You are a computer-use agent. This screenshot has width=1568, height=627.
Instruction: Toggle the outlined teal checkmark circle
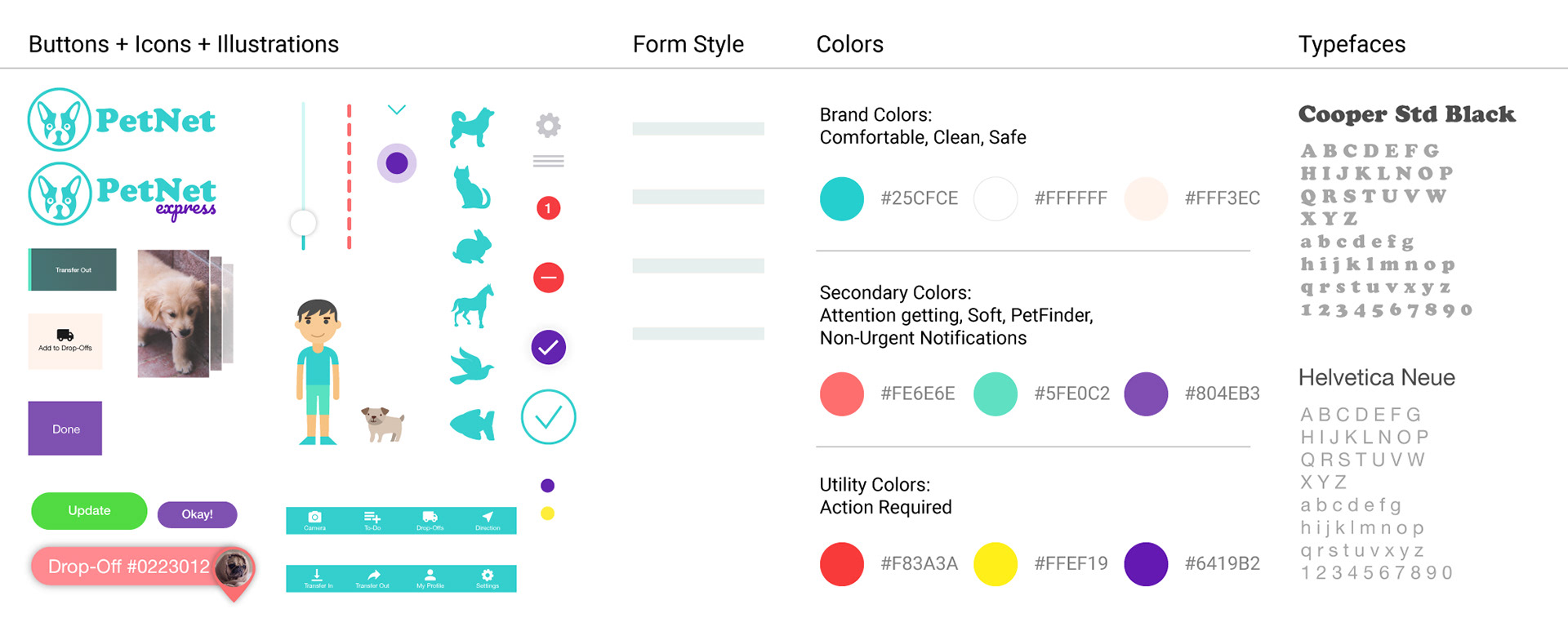(549, 417)
